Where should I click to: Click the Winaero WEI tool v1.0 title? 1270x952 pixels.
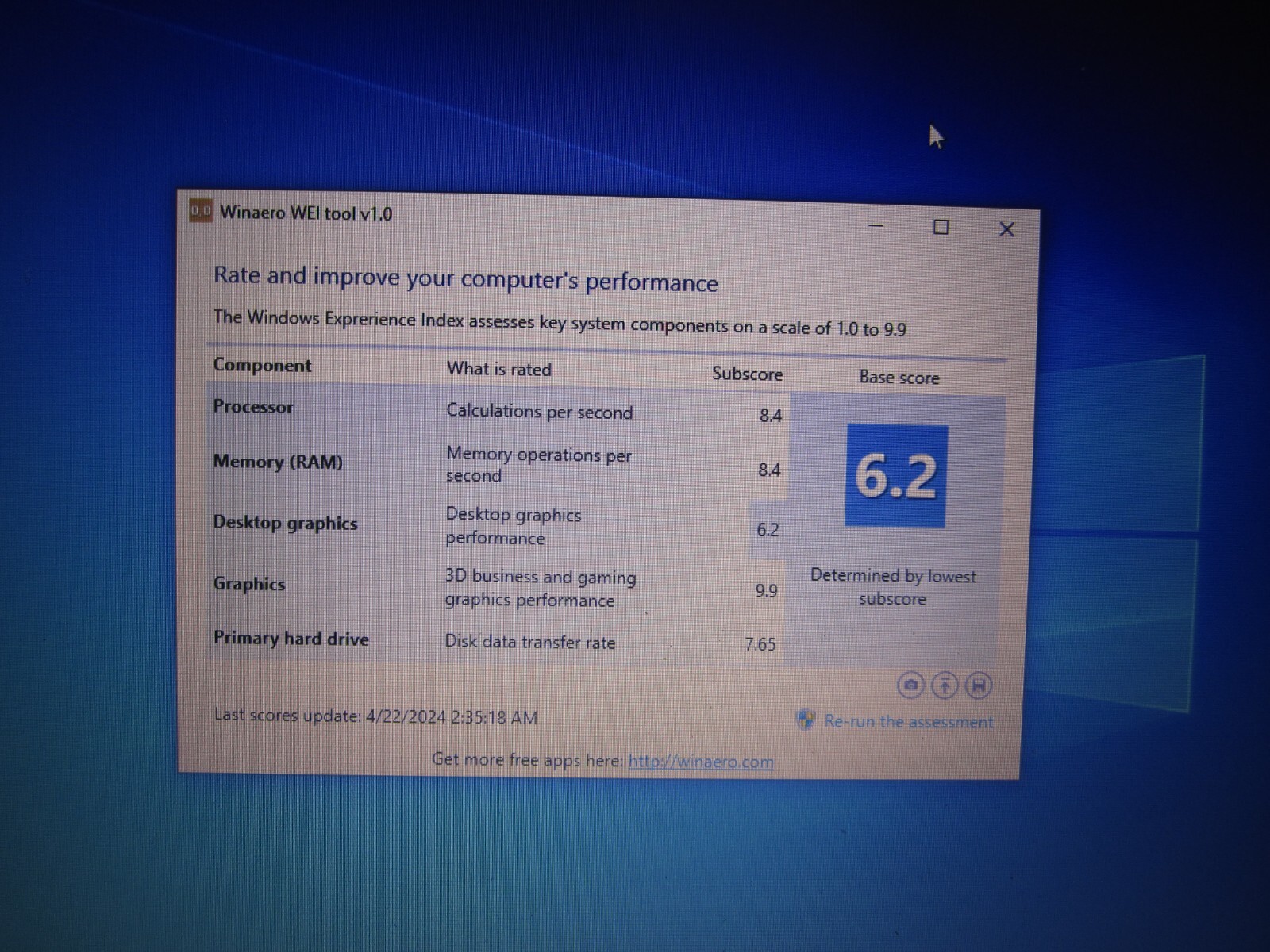click(x=306, y=213)
